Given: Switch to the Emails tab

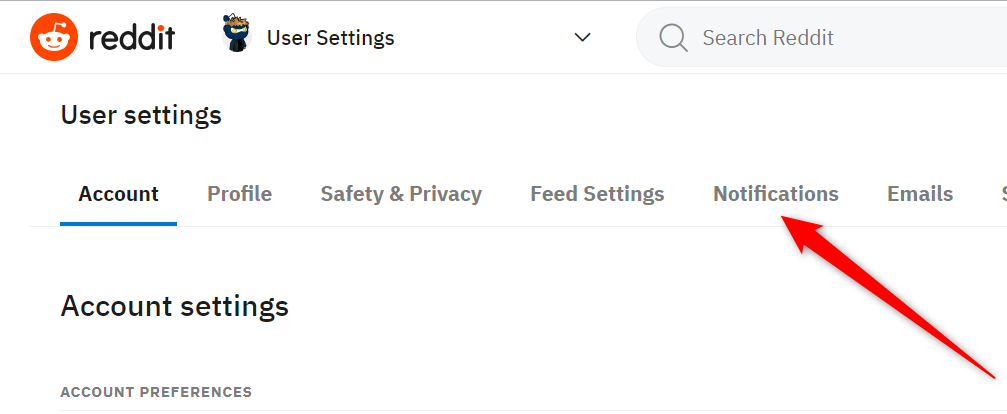Looking at the screenshot, I should pos(920,194).
